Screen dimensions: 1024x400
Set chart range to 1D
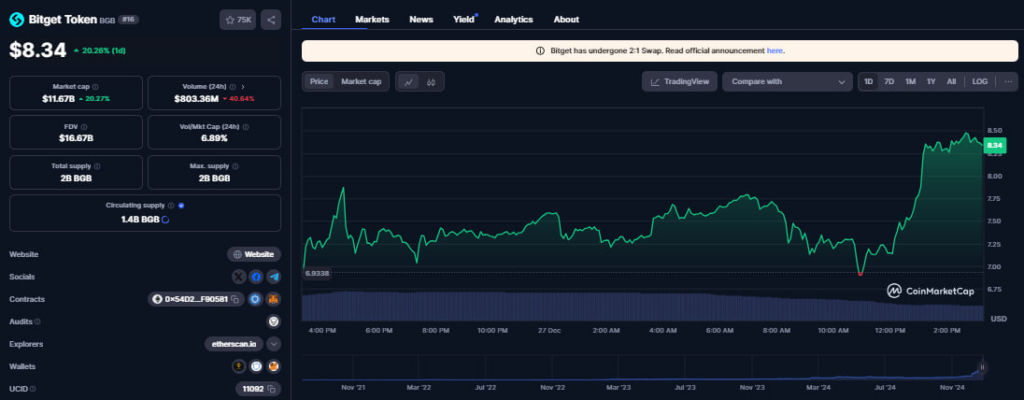pyautogui.click(x=869, y=82)
